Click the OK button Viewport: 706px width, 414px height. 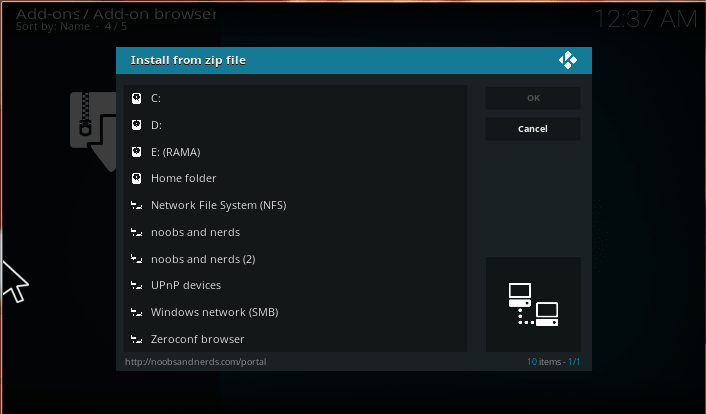coord(533,98)
